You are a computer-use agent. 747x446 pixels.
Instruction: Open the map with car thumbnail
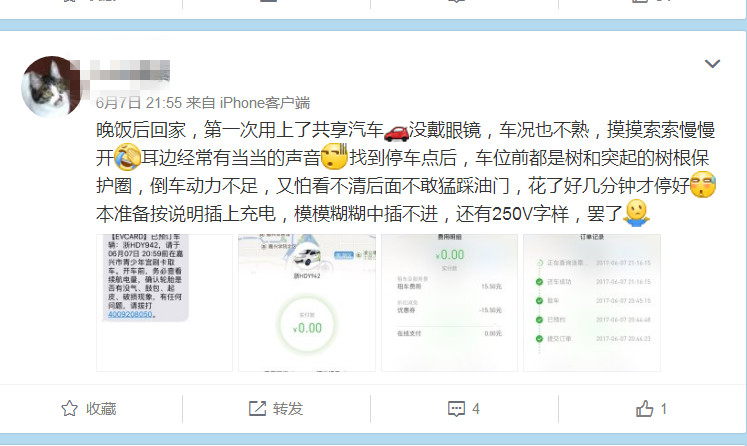[307, 303]
